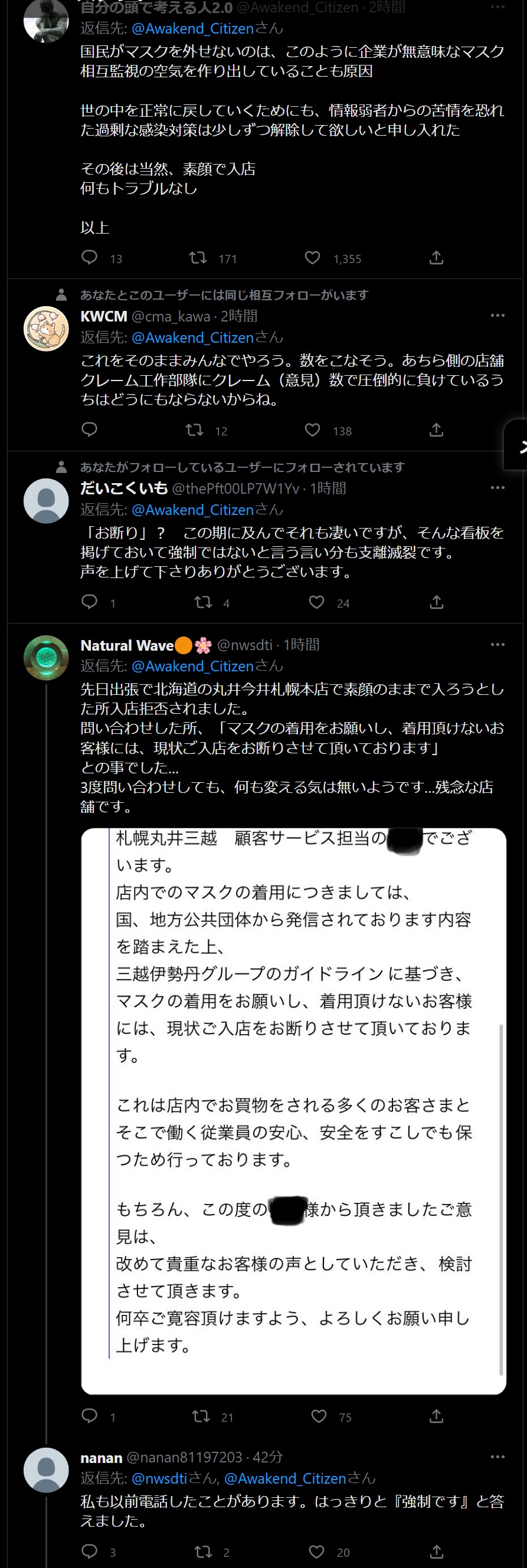Image resolution: width=527 pixels, height=1568 pixels.
Task: Open more options for the Natural Wave tweet
Action: click(497, 644)
